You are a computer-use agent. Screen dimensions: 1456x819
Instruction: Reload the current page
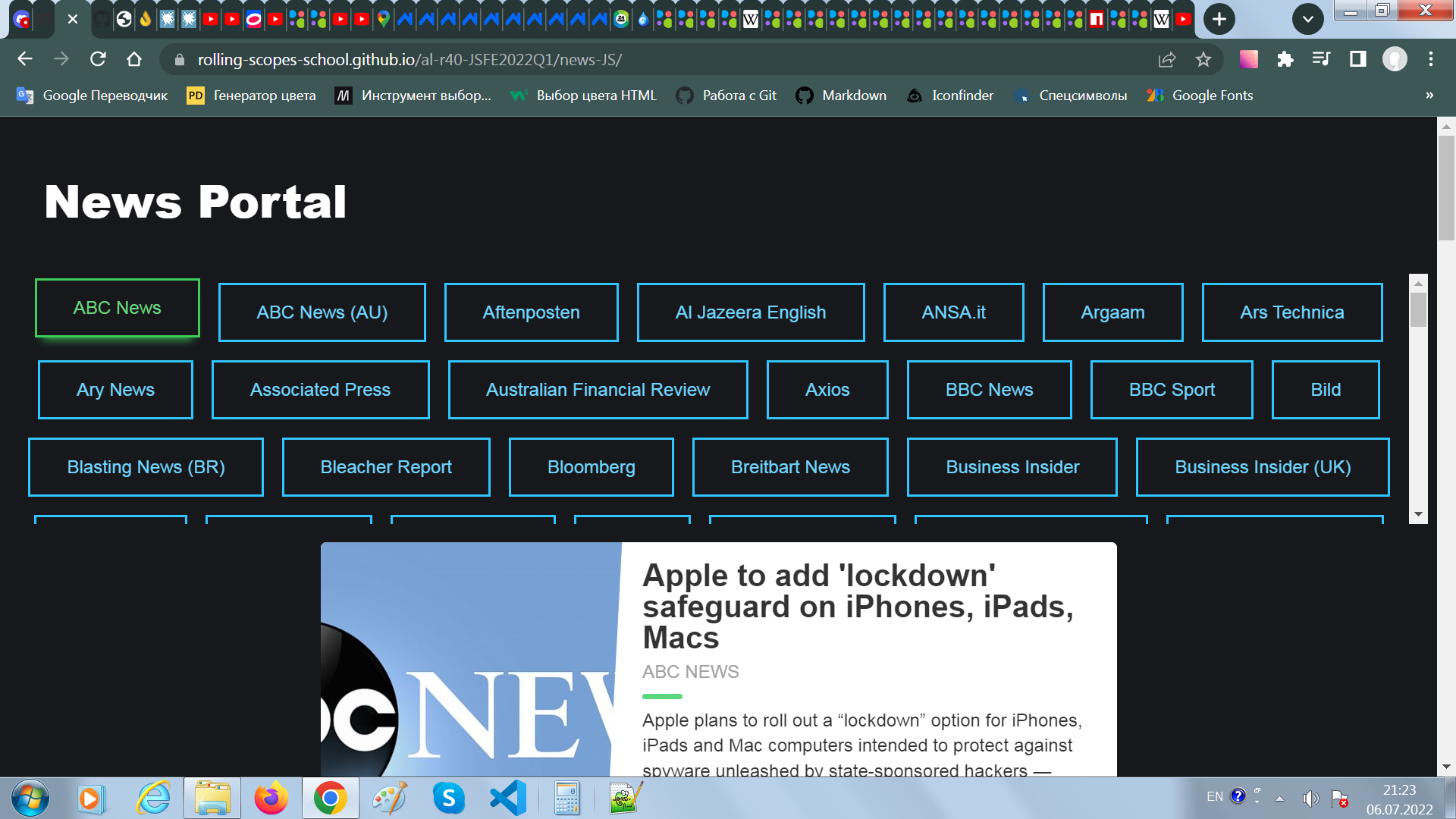pos(98,59)
